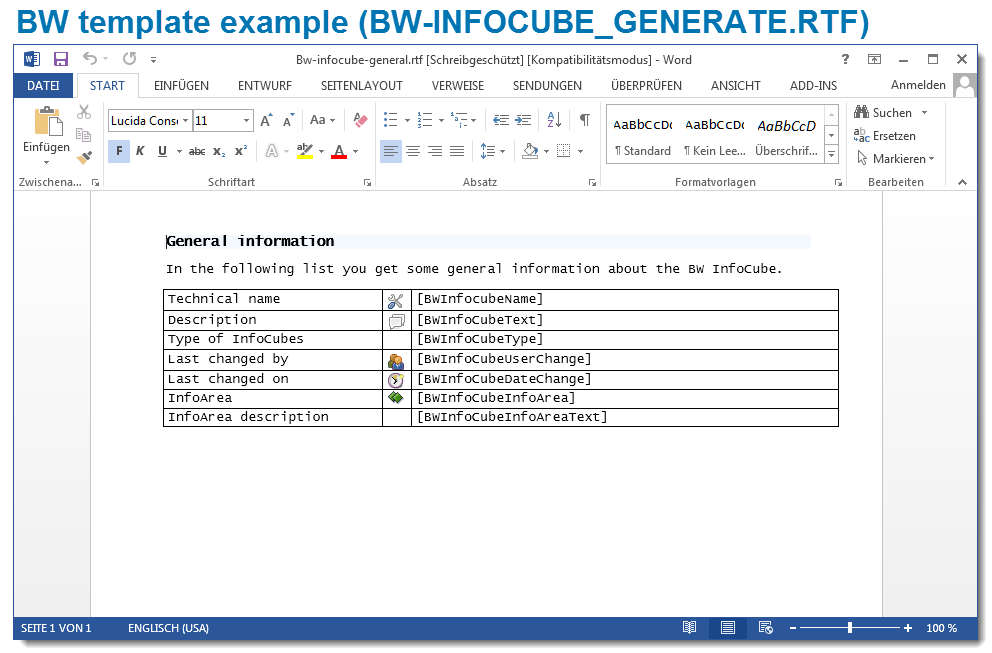The height and width of the screenshot is (653, 992).
Task: Apply red font color
Action: [x=339, y=152]
